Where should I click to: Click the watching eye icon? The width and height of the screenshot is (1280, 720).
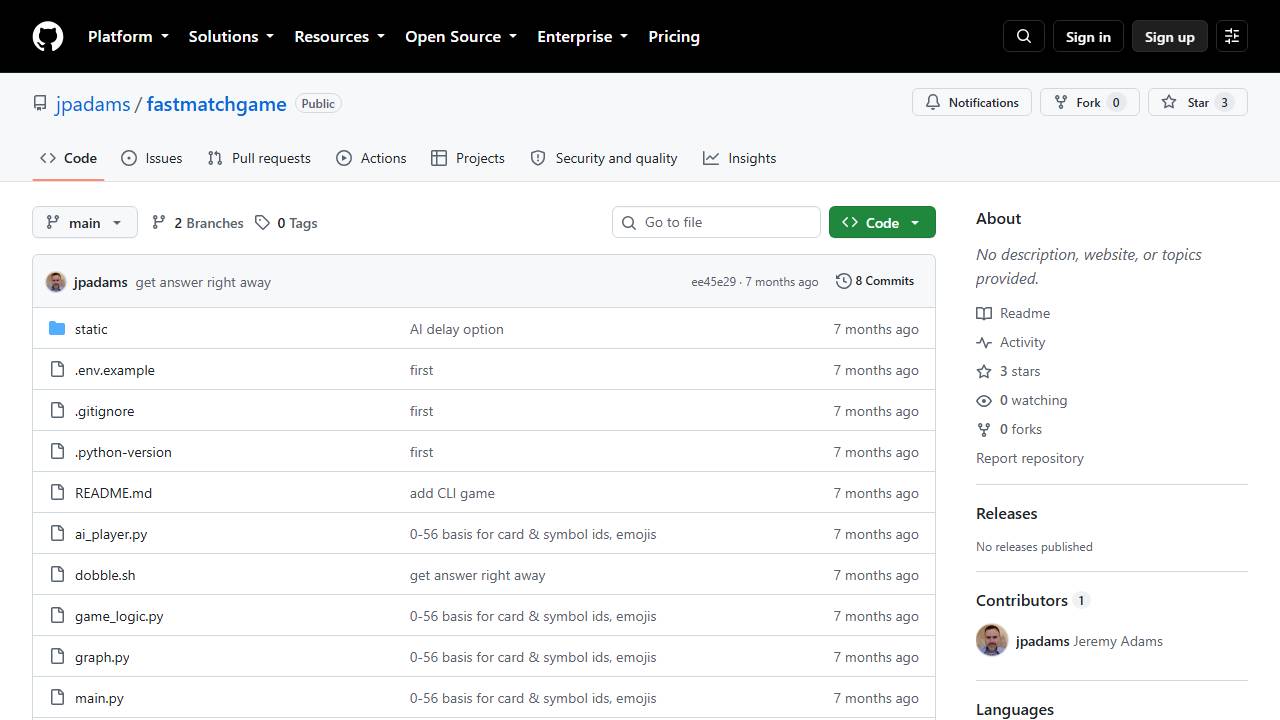[984, 400]
